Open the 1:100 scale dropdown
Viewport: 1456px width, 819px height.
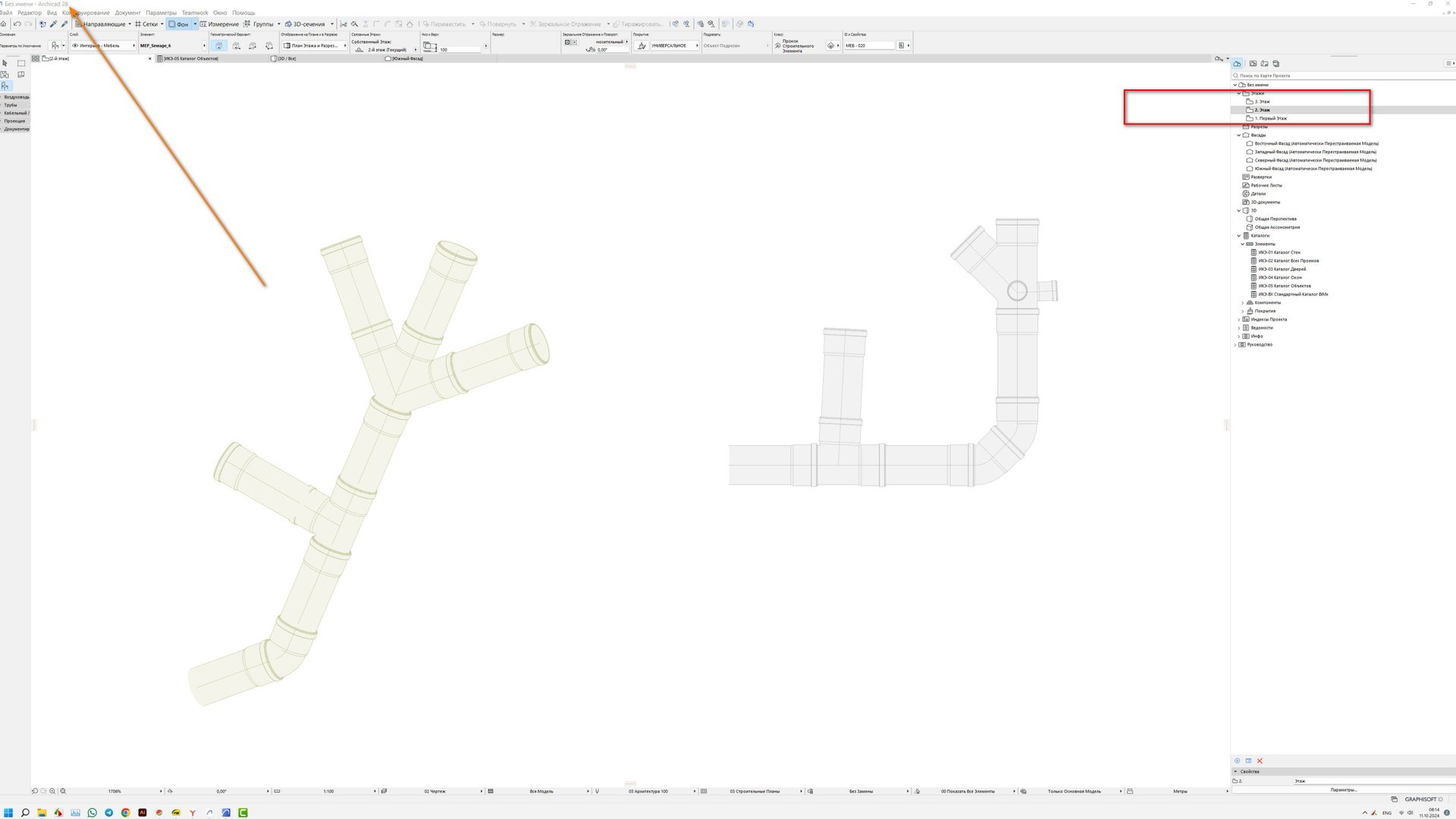pos(329,791)
